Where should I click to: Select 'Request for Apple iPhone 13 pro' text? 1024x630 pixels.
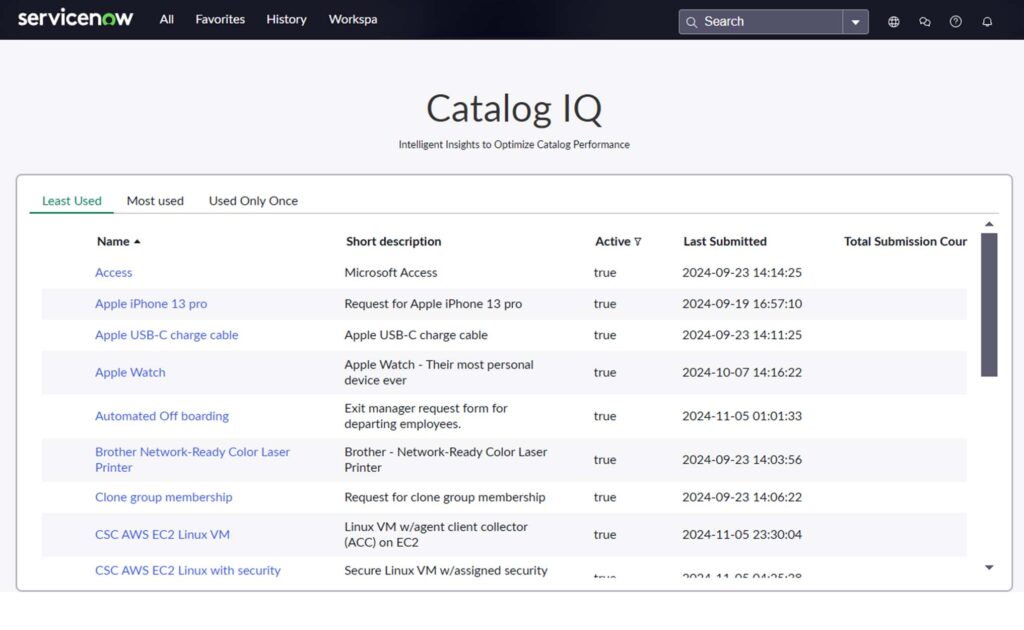(433, 304)
